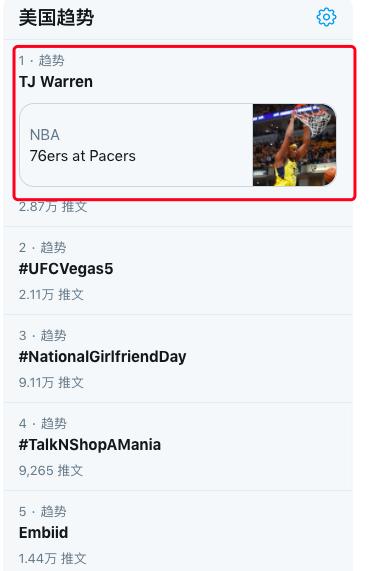Open the TJ Warren trending topic
Viewport: 380px width, 571px height.
[x=56, y=82]
